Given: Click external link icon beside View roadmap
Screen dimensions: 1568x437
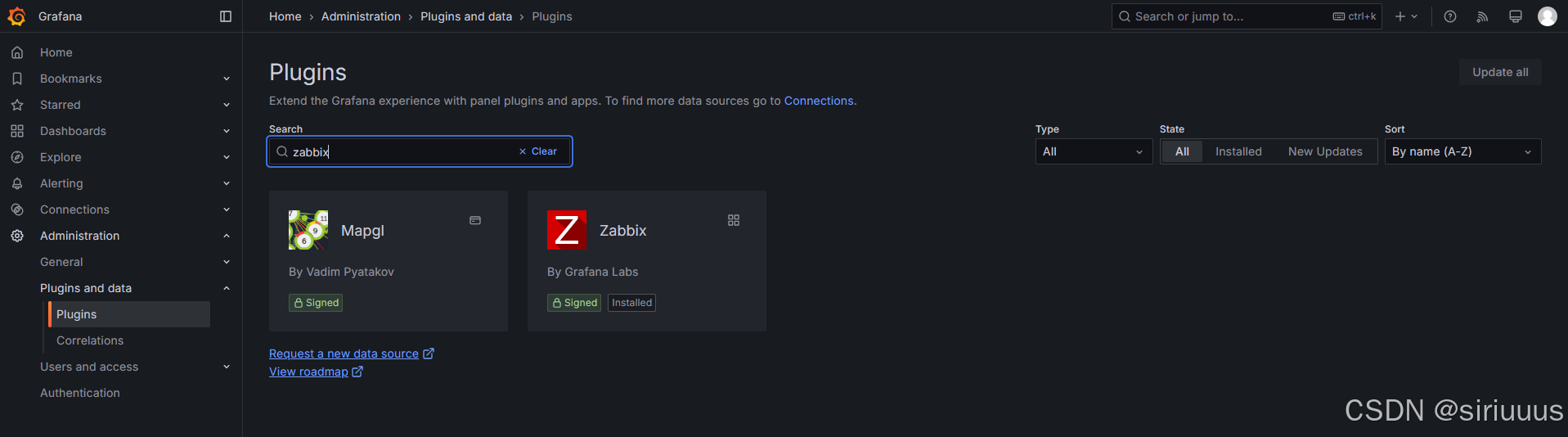Looking at the screenshot, I should pos(357,372).
